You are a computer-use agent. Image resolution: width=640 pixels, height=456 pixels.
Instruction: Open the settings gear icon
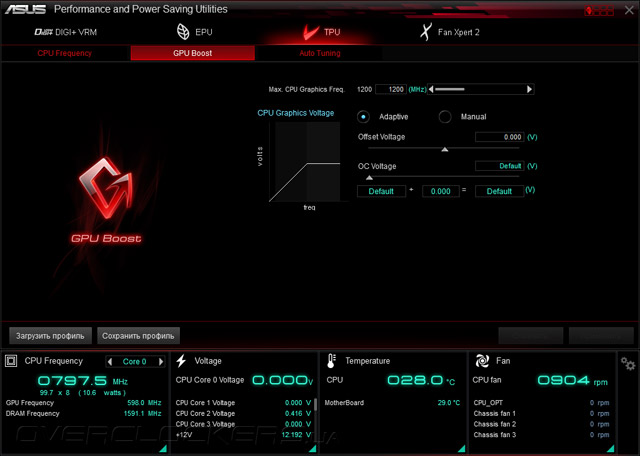pos(628,363)
